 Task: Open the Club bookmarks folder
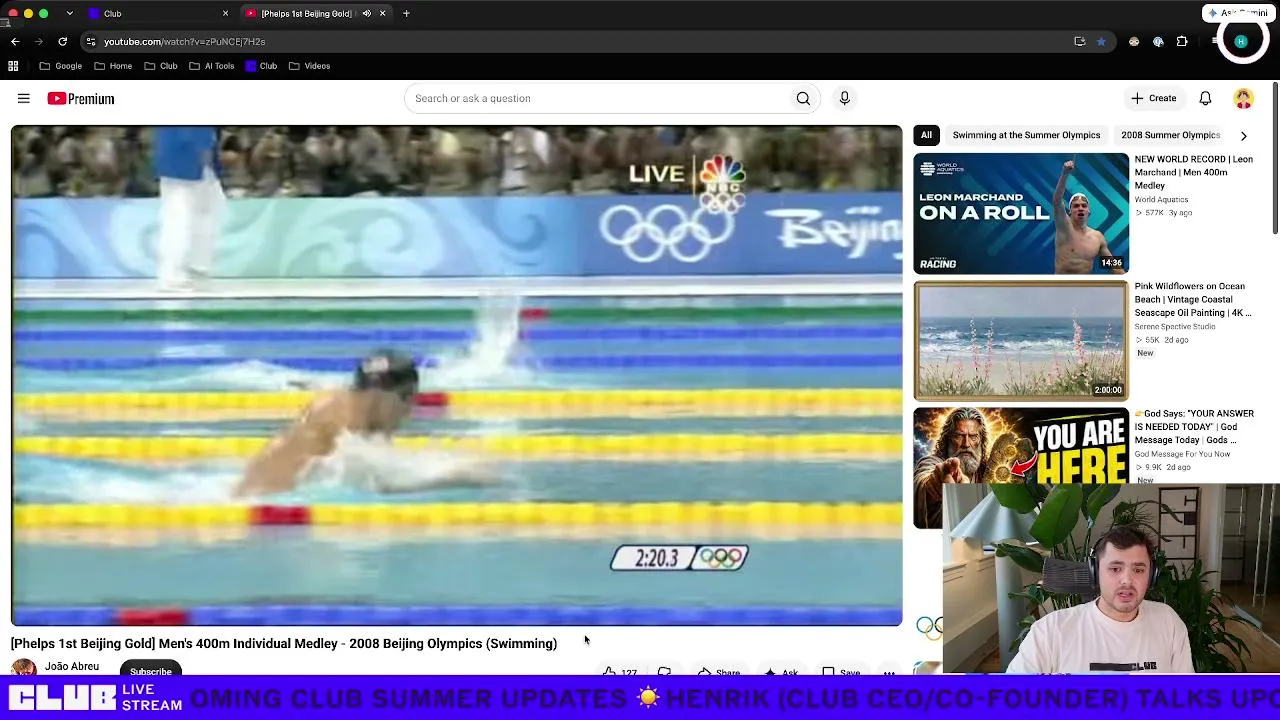160,66
